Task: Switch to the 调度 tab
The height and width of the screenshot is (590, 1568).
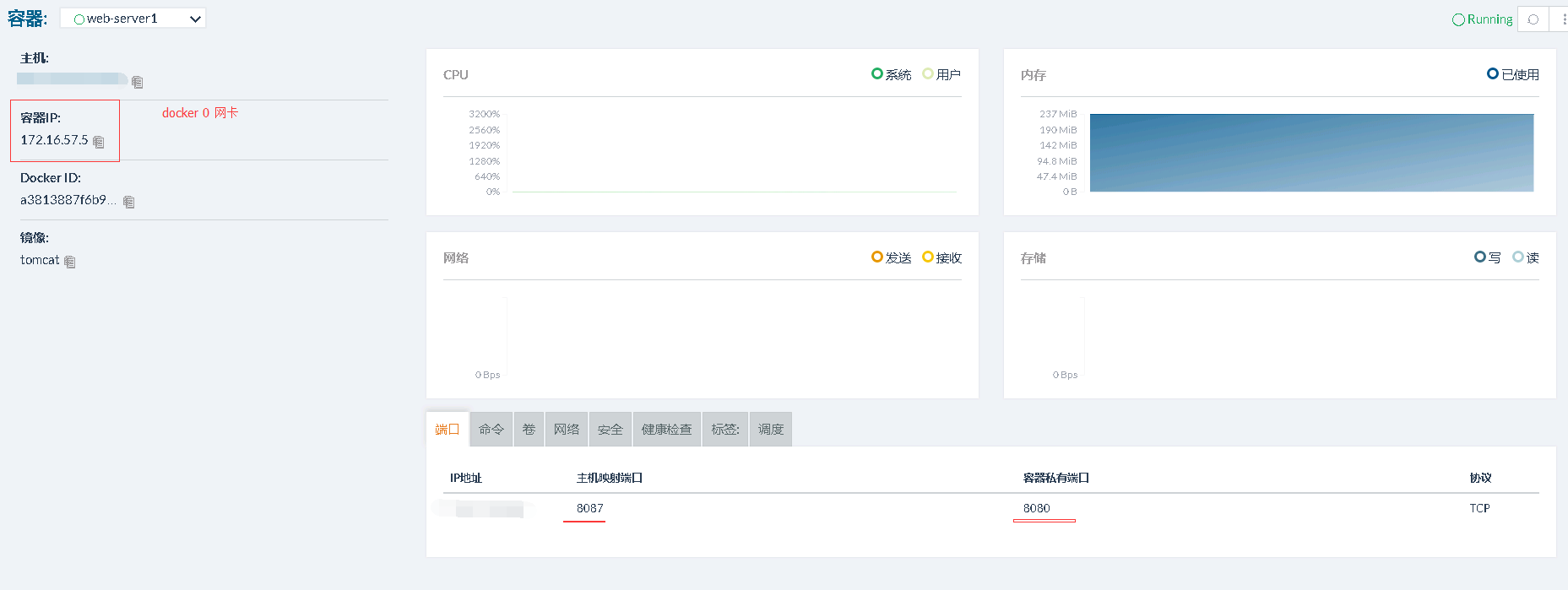Action: (x=771, y=429)
